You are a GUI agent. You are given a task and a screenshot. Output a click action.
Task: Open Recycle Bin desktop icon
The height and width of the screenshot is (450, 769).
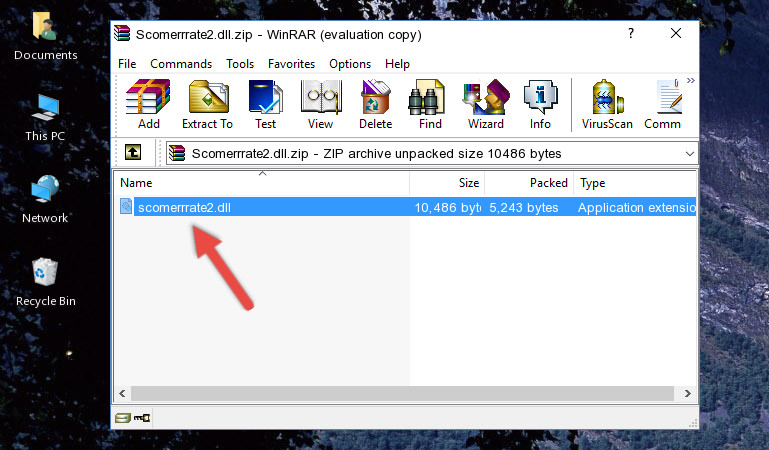click(x=45, y=282)
